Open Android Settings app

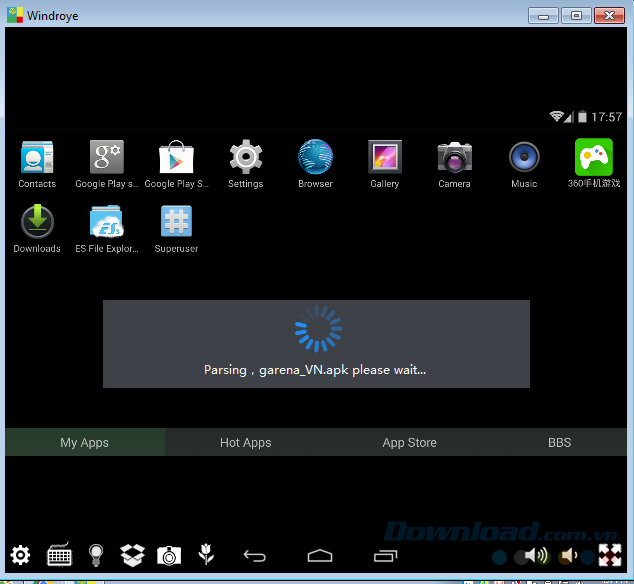click(245, 158)
